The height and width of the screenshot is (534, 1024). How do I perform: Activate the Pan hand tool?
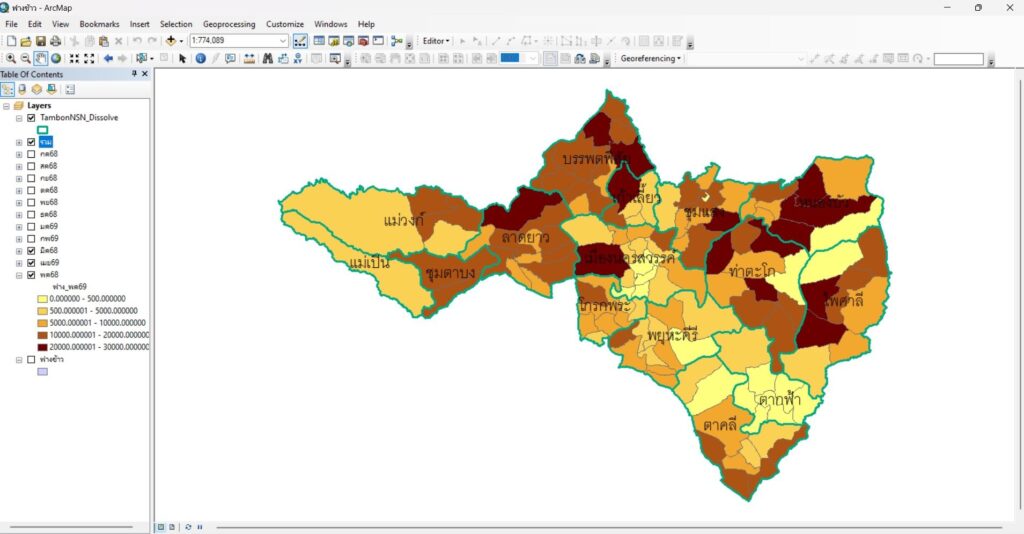click(x=41, y=58)
